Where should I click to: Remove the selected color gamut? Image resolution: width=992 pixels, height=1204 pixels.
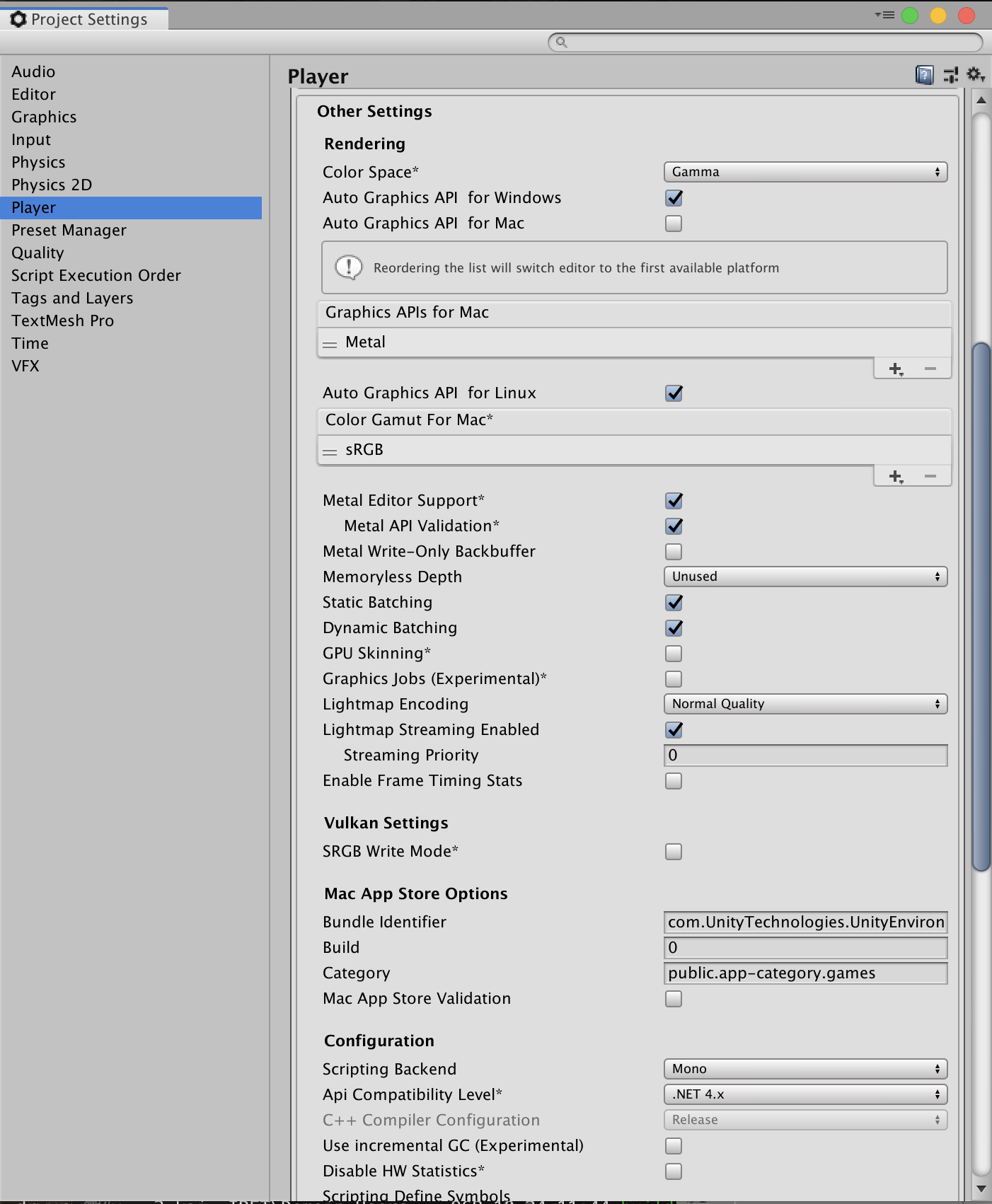(x=930, y=477)
